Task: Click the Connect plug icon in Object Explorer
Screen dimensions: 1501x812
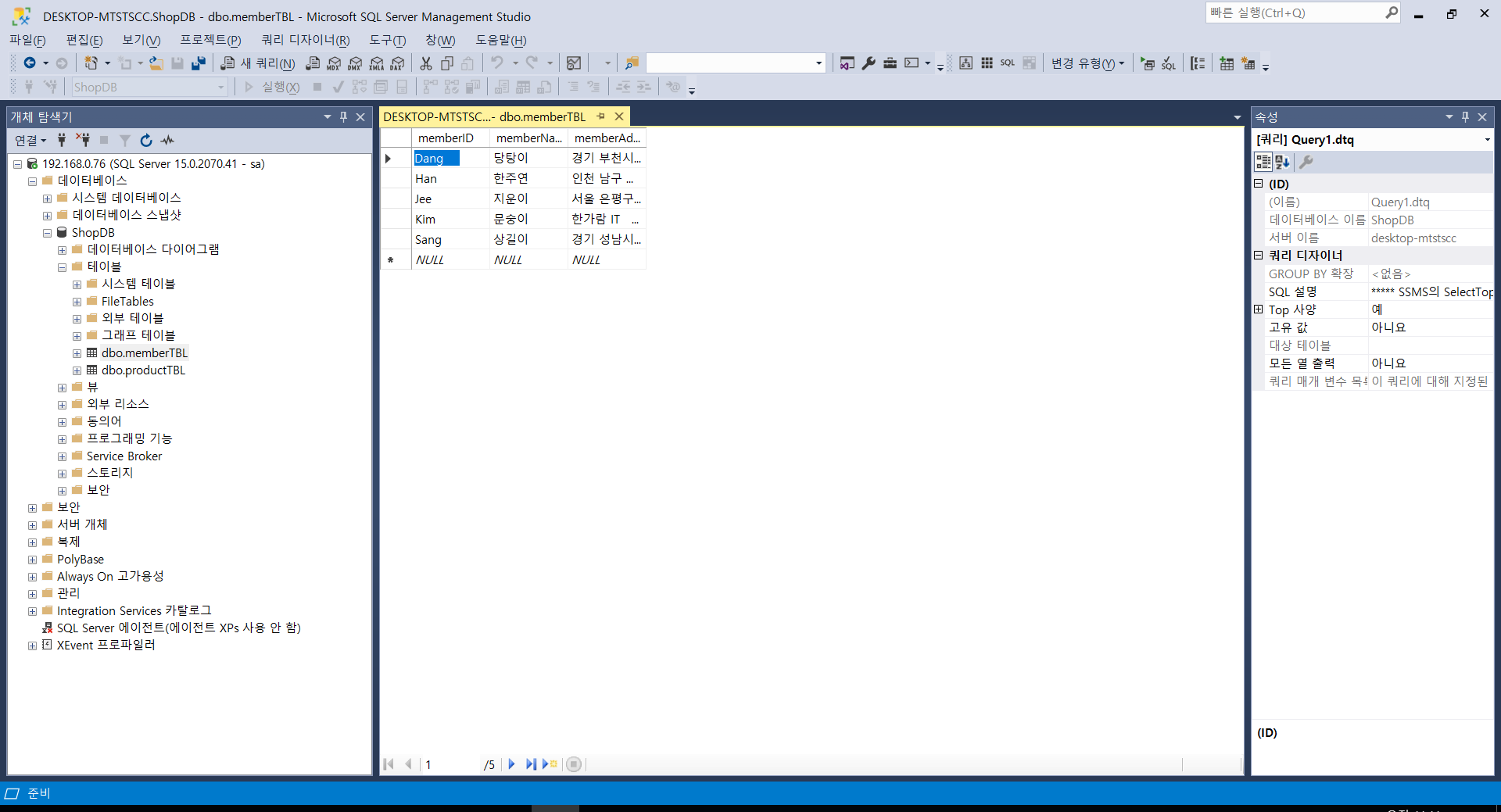Action: click(62, 141)
